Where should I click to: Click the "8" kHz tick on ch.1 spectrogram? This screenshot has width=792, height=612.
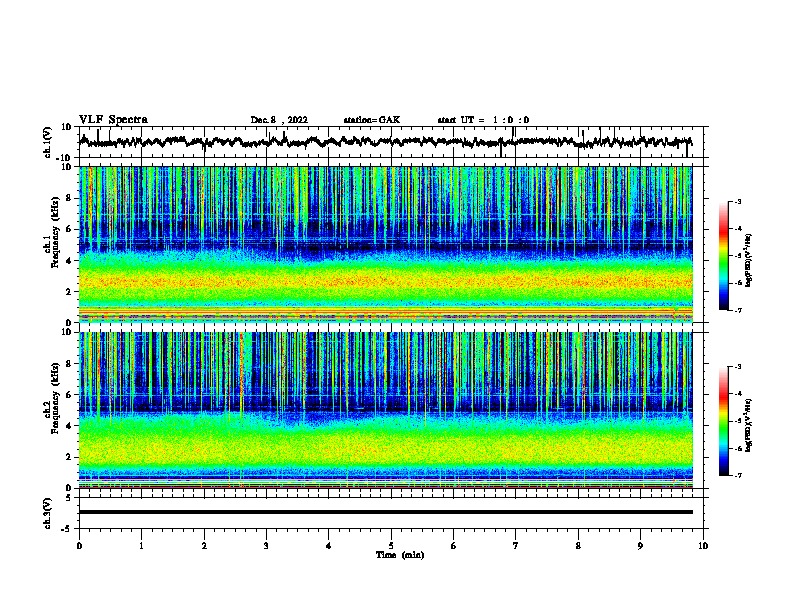click(x=69, y=198)
